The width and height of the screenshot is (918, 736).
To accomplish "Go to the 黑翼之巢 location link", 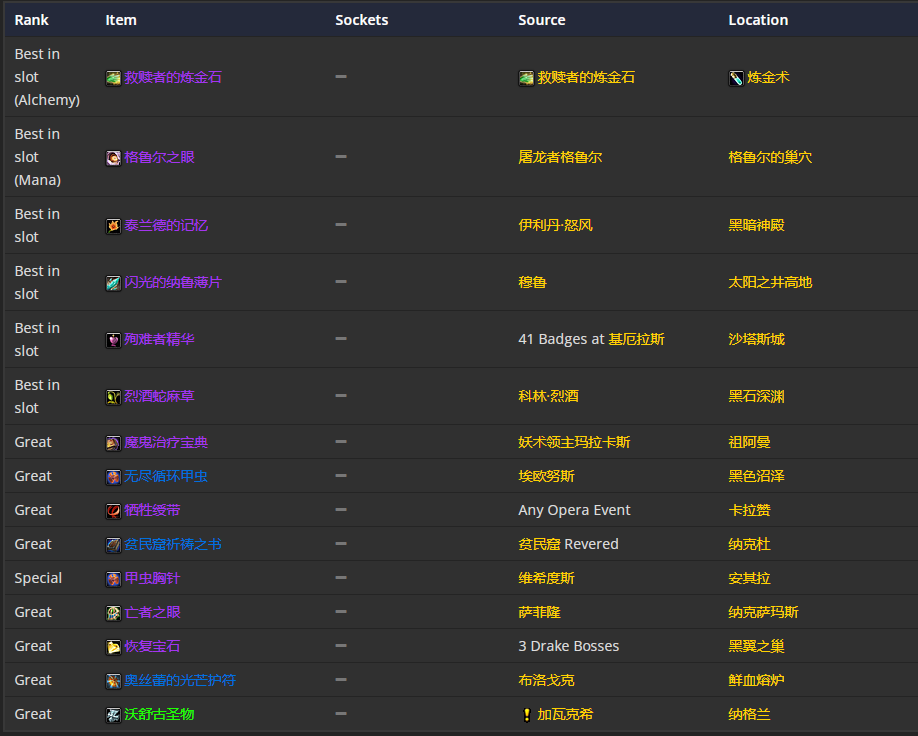I will [756, 646].
